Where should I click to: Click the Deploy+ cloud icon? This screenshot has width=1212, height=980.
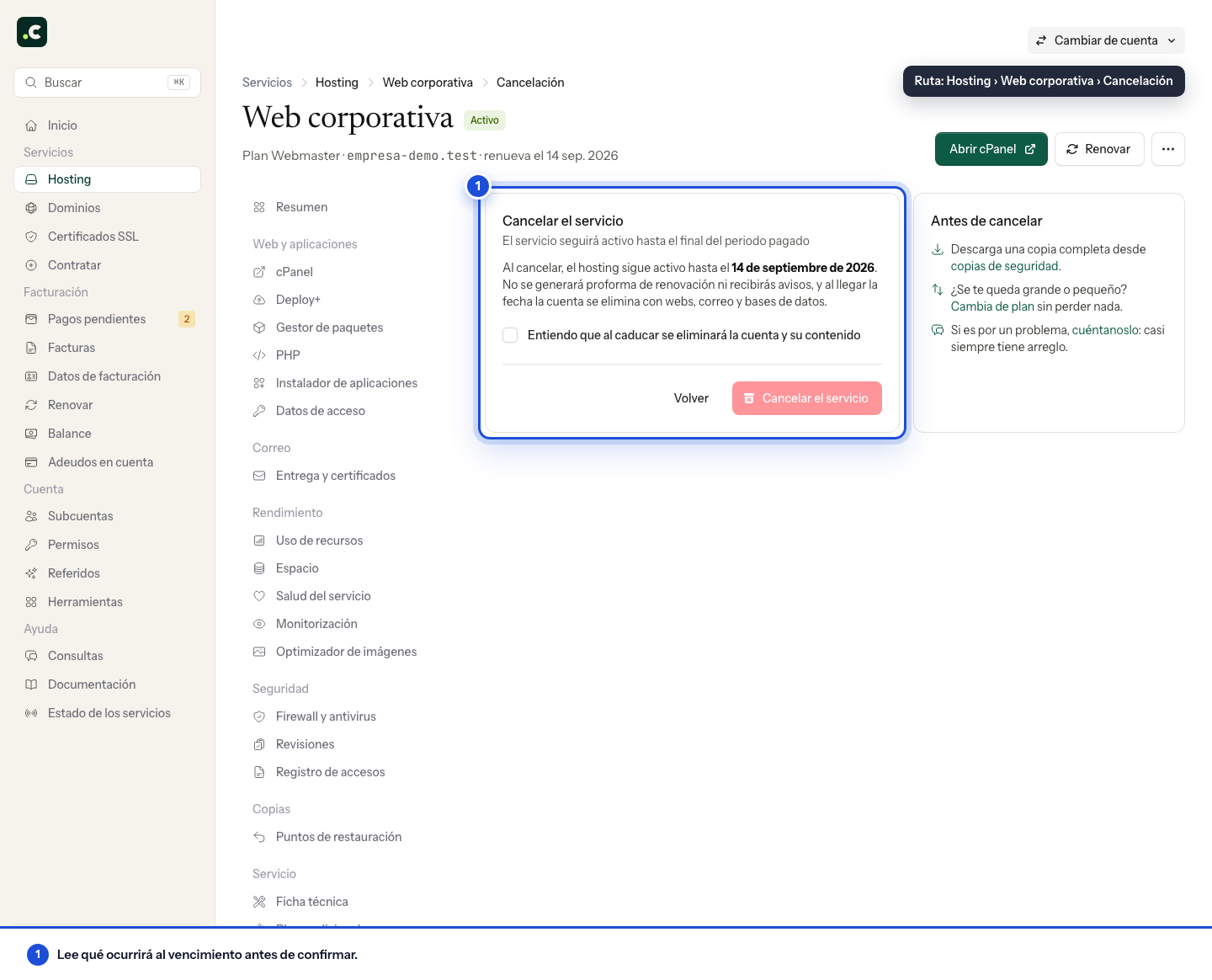(x=259, y=300)
